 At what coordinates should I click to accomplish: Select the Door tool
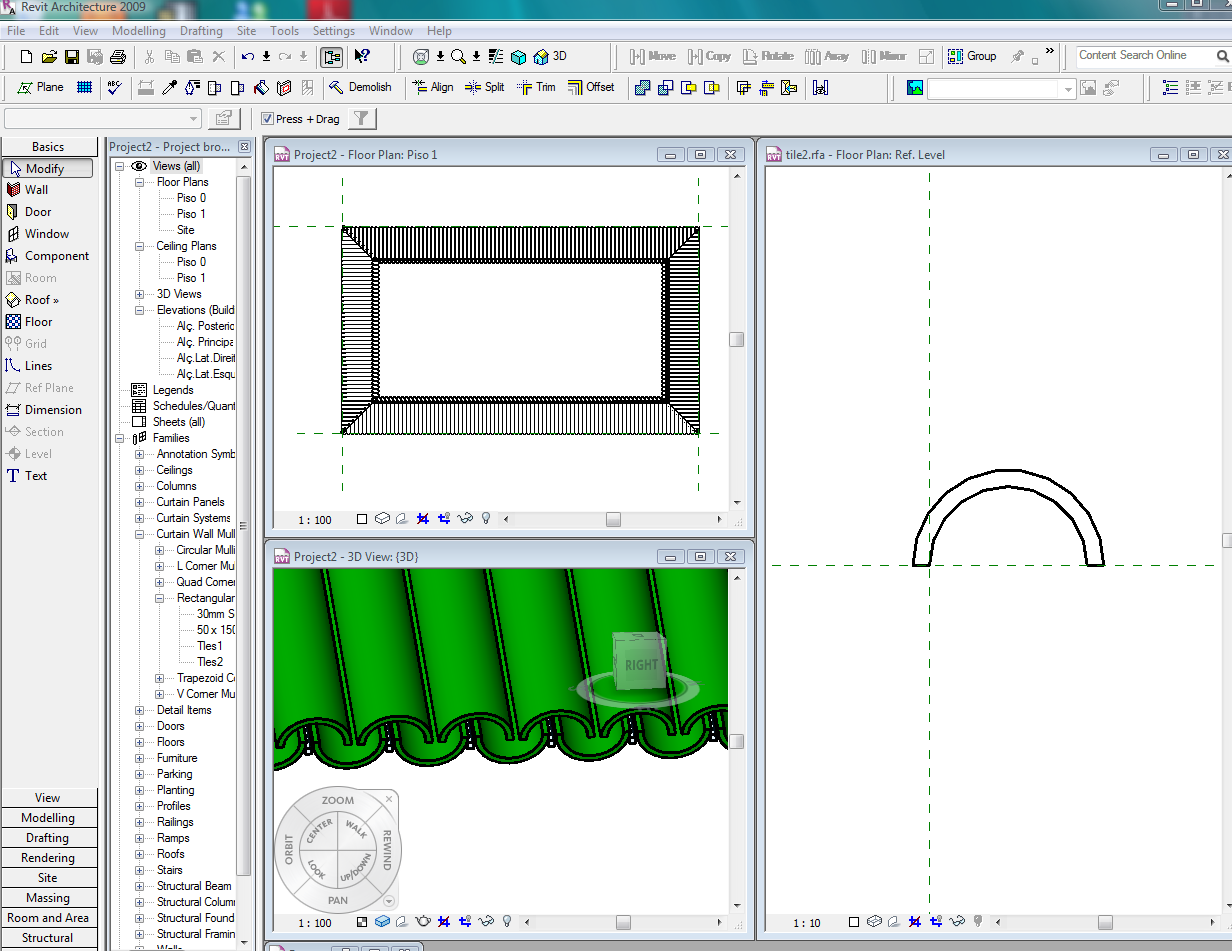(x=38, y=212)
